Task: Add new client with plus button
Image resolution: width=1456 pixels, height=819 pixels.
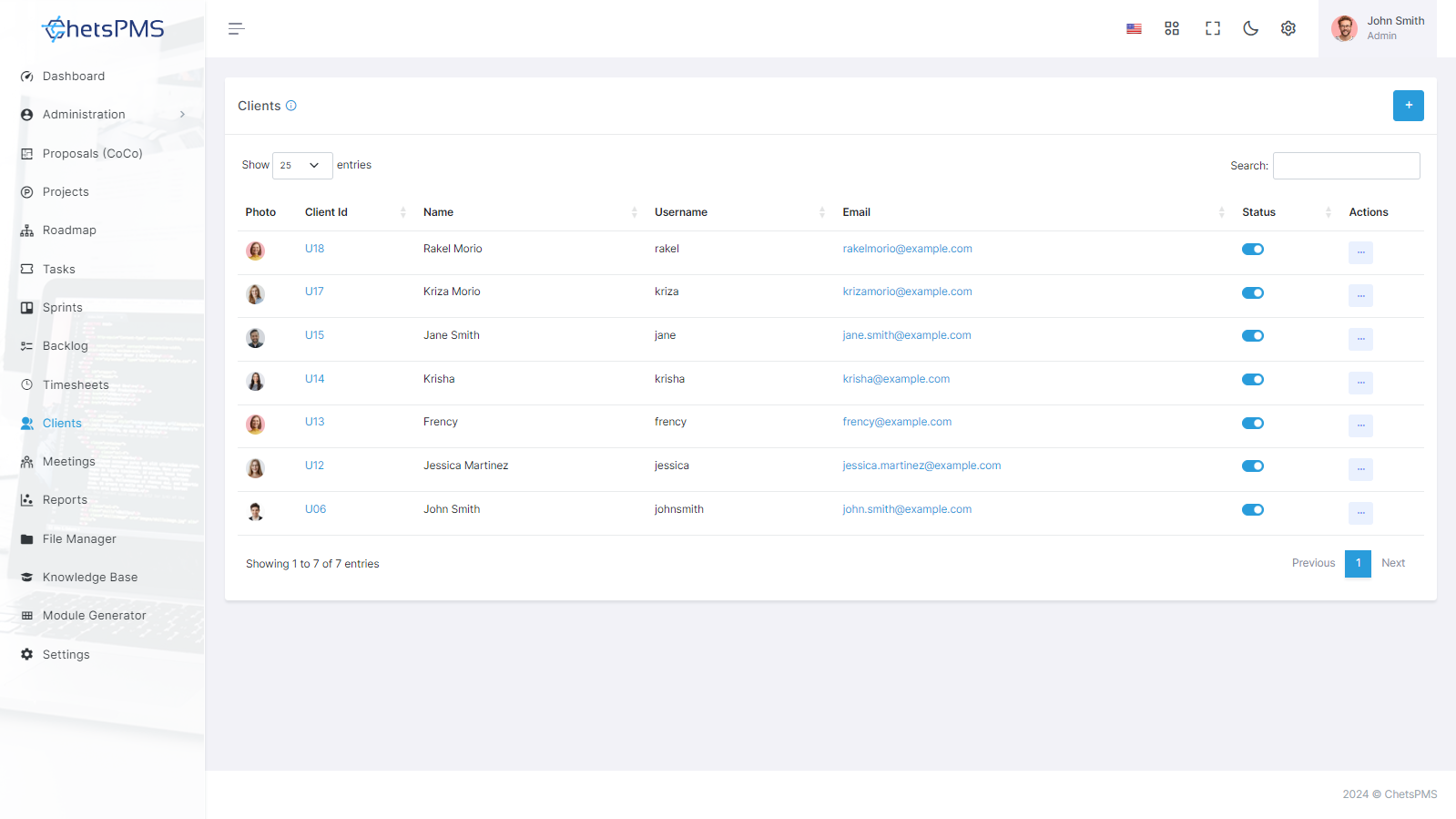Action: coord(1409,106)
